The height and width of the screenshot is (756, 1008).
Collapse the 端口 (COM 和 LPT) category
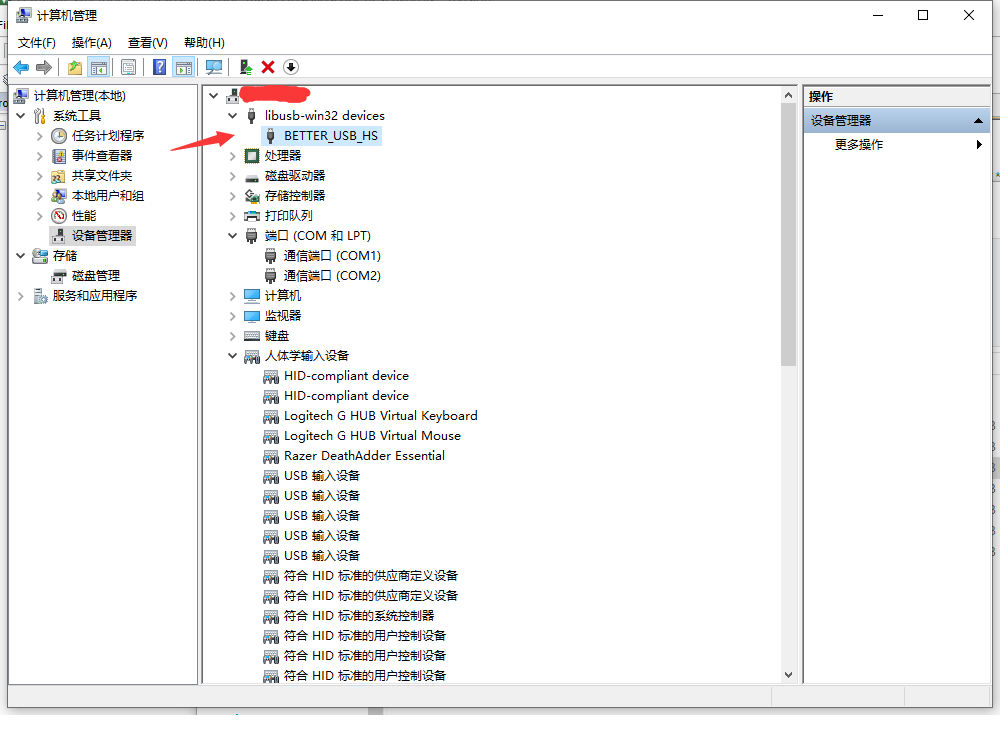pos(233,236)
